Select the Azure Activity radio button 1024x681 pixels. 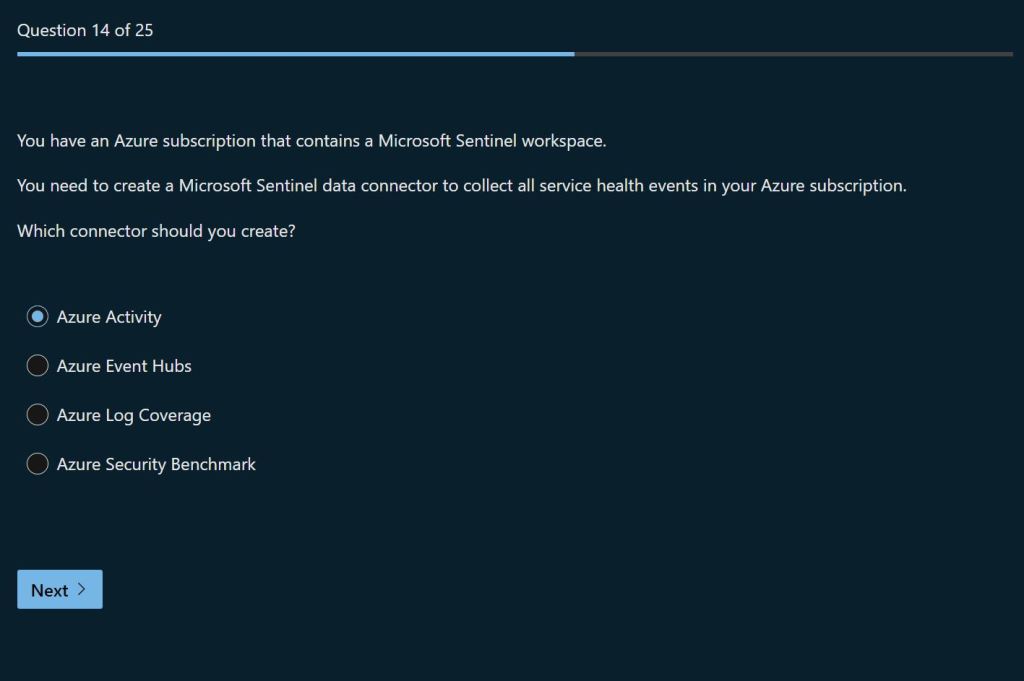37,317
